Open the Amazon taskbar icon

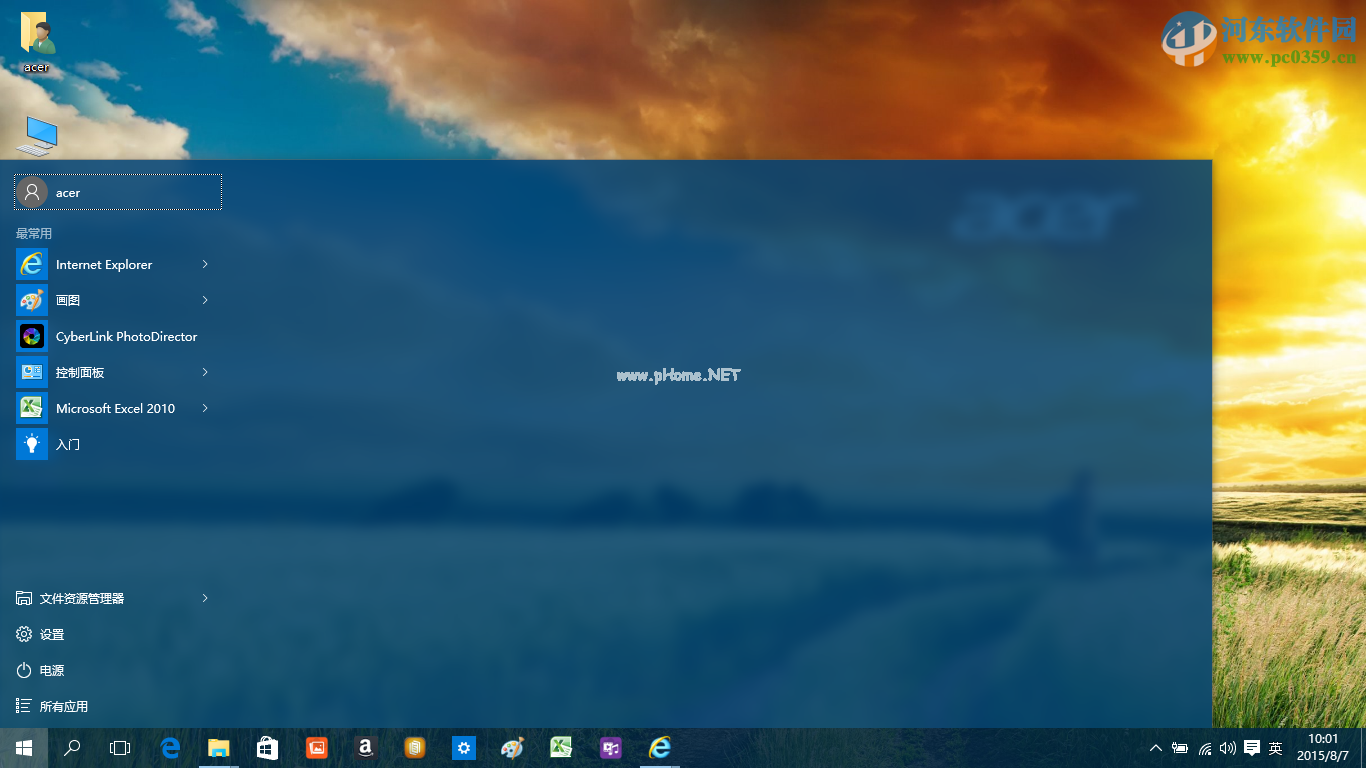tap(365, 748)
